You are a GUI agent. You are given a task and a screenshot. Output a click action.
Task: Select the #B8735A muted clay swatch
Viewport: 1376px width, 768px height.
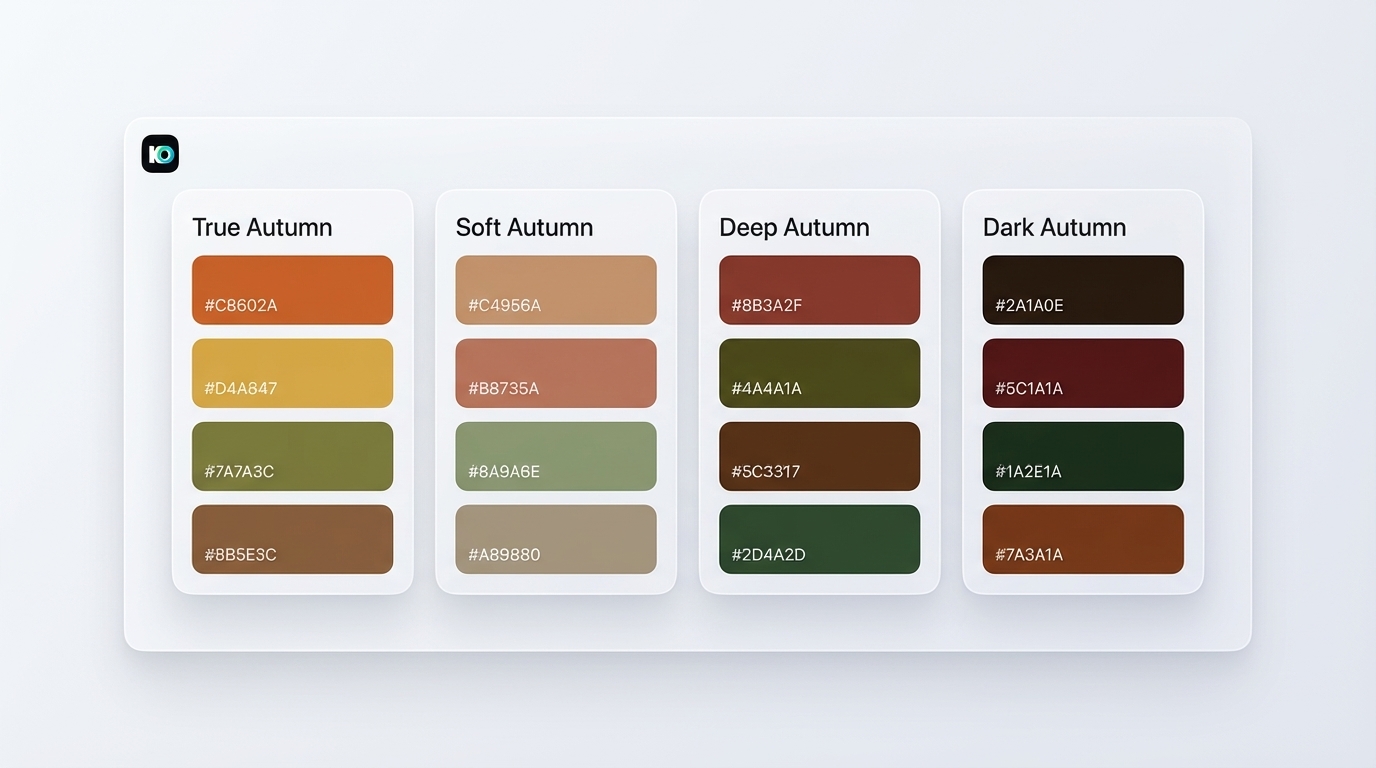coord(556,373)
